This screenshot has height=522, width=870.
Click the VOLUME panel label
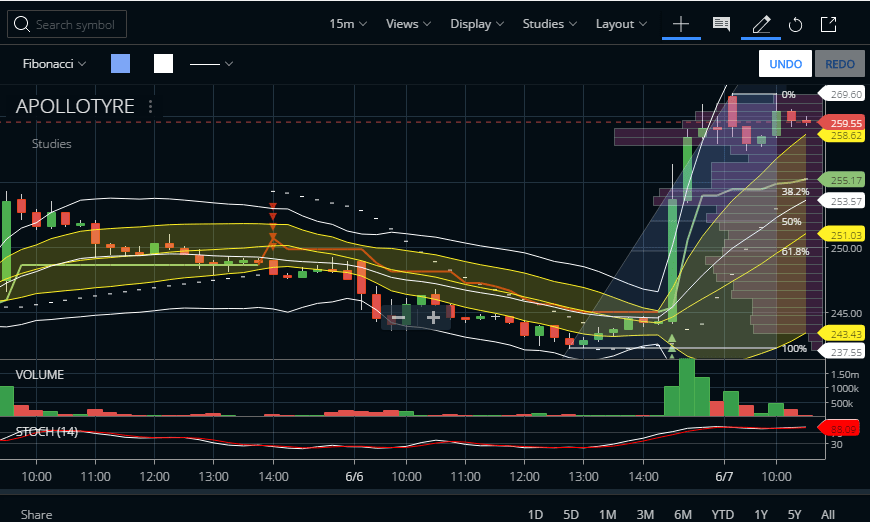pyautogui.click(x=39, y=374)
